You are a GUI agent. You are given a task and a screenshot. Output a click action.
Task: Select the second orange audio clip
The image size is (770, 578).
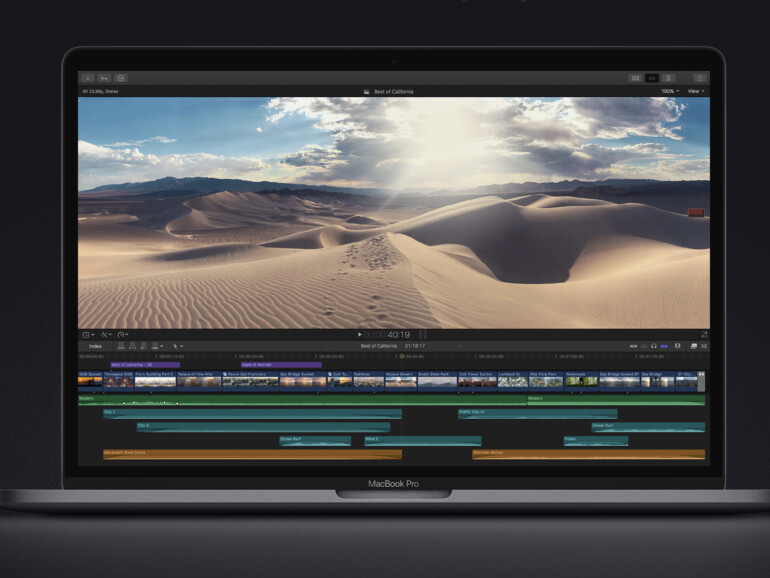click(588, 454)
